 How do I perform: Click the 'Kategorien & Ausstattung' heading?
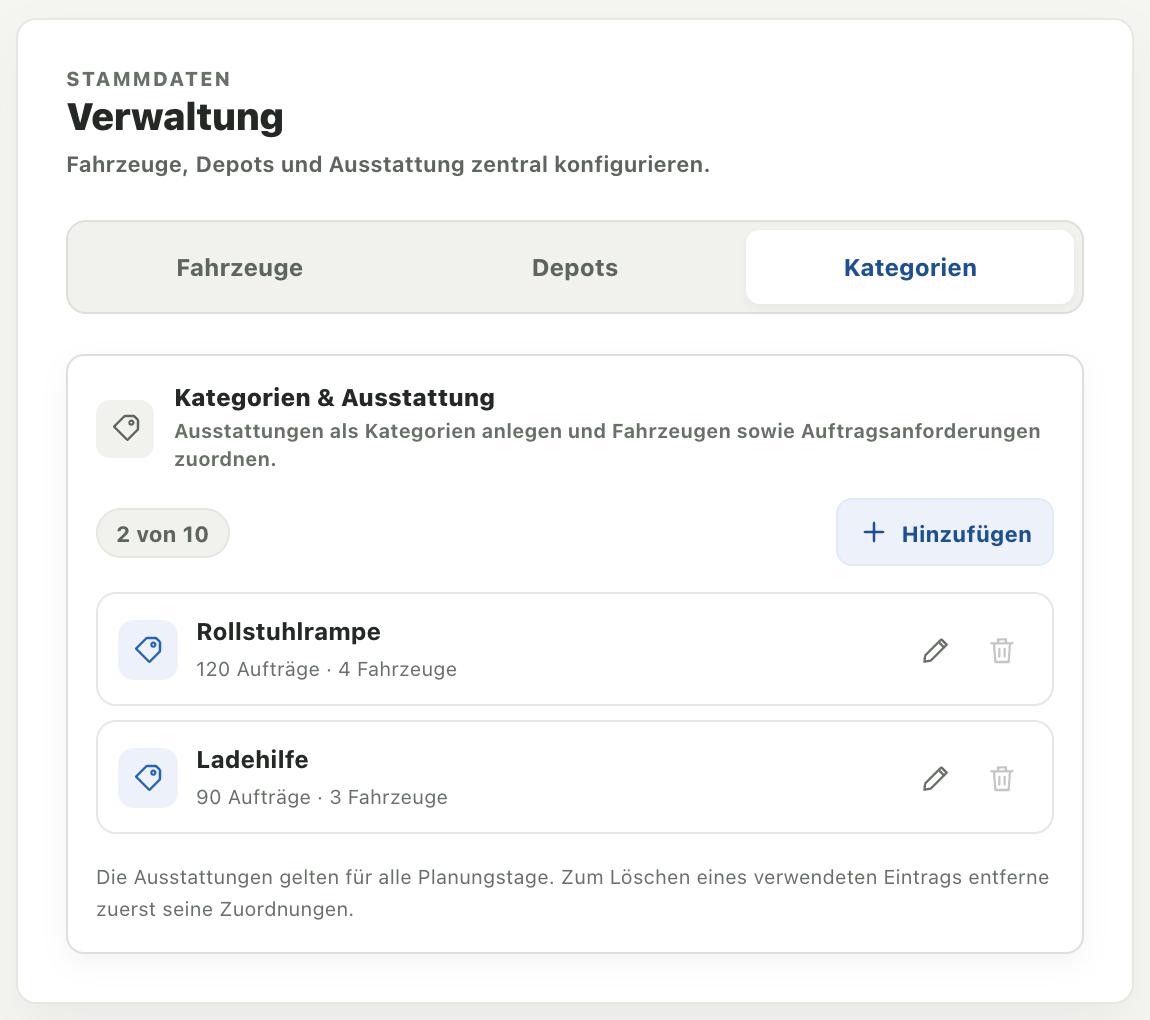pyautogui.click(x=334, y=397)
